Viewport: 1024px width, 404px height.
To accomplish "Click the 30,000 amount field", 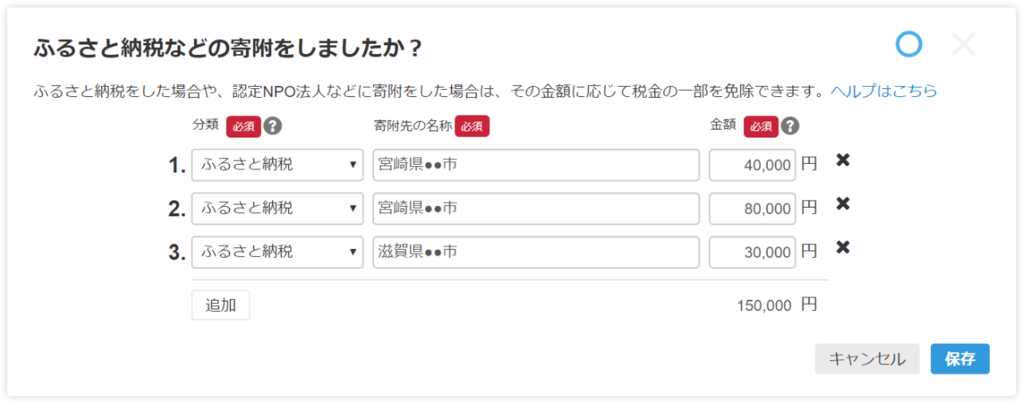I will [x=752, y=252].
